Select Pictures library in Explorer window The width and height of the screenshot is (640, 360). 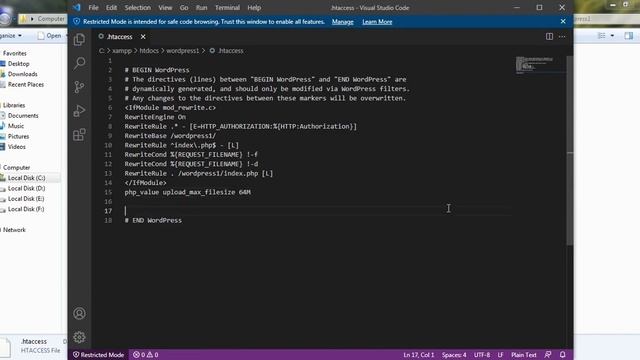[18, 136]
